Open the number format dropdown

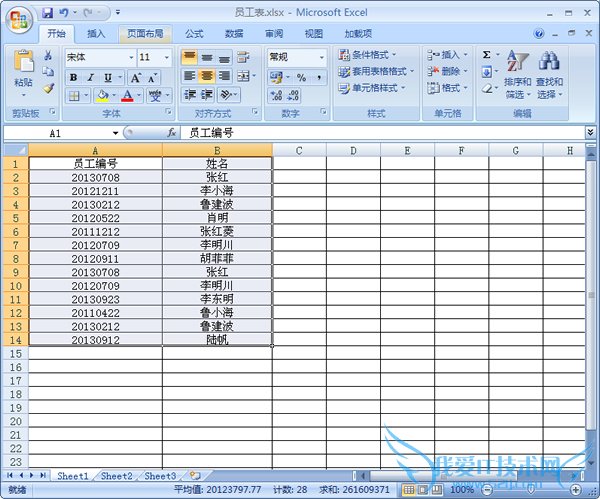click(322, 57)
